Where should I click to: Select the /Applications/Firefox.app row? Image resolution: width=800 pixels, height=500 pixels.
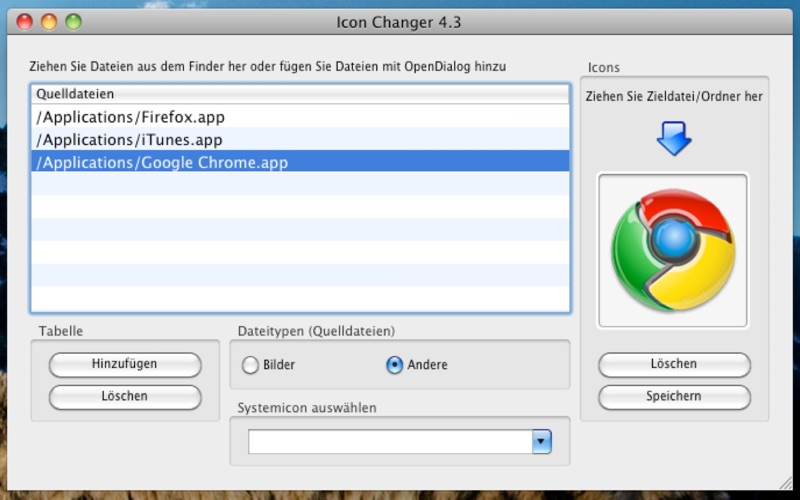(300, 117)
